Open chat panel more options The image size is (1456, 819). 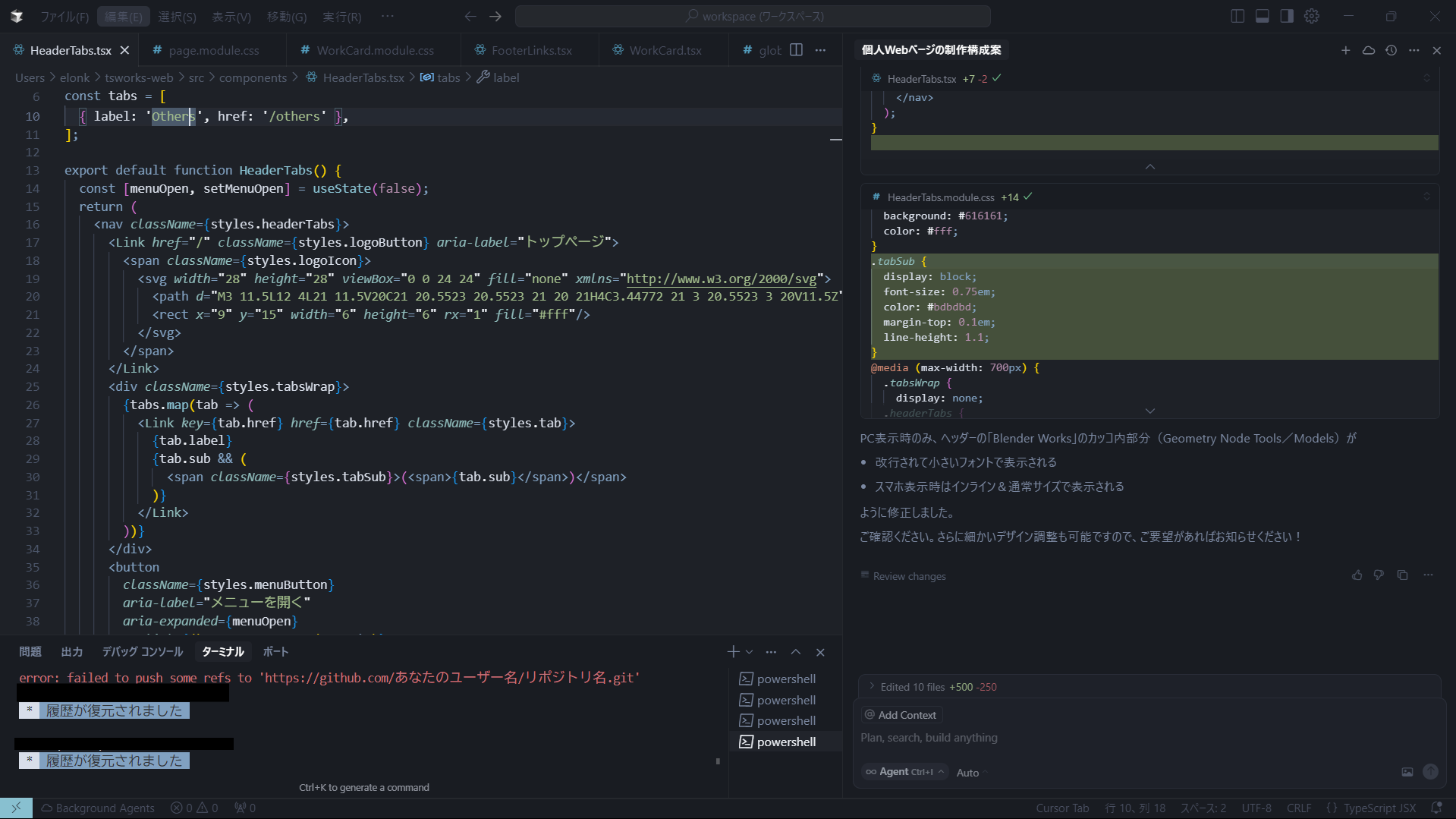[x=1414, y=50]
